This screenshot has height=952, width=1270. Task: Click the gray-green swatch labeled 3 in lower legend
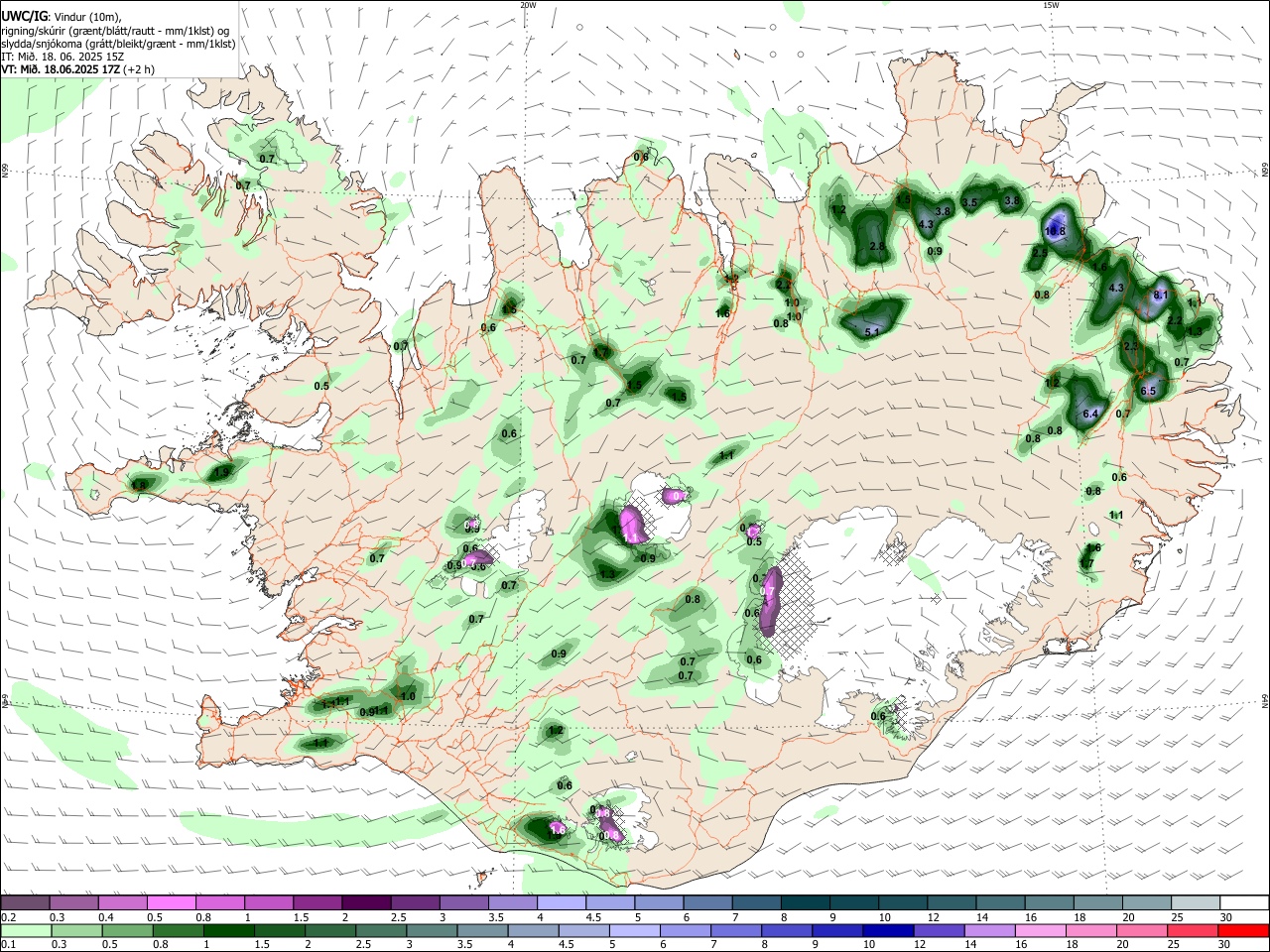coord(433,930)
